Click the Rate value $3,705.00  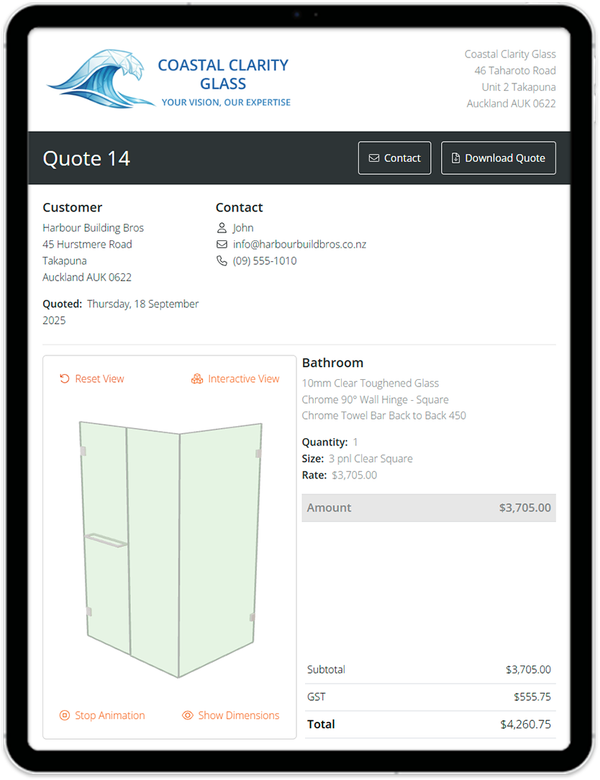coord(354,475)
